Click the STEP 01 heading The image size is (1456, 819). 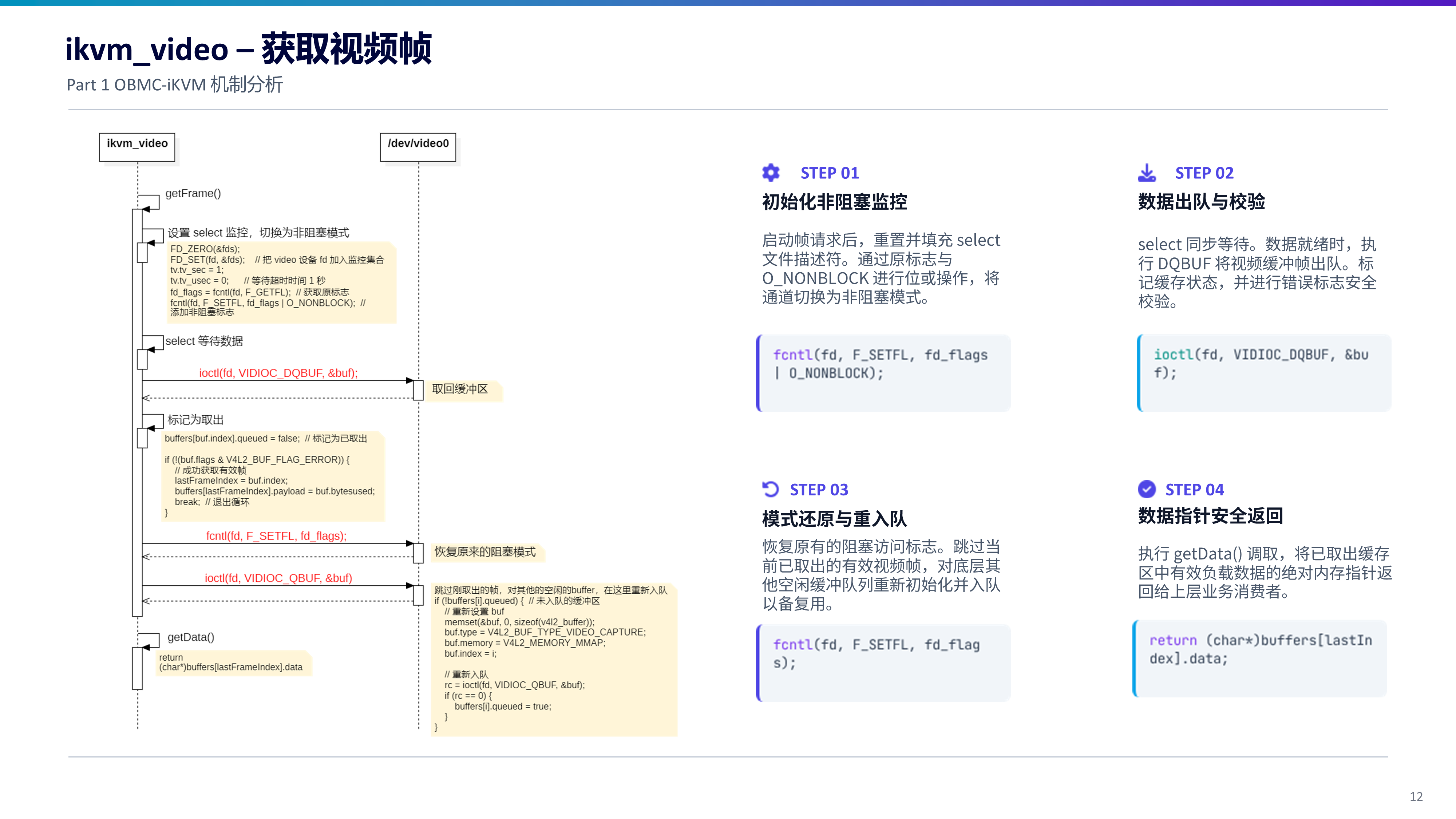[x=829, y=173]
